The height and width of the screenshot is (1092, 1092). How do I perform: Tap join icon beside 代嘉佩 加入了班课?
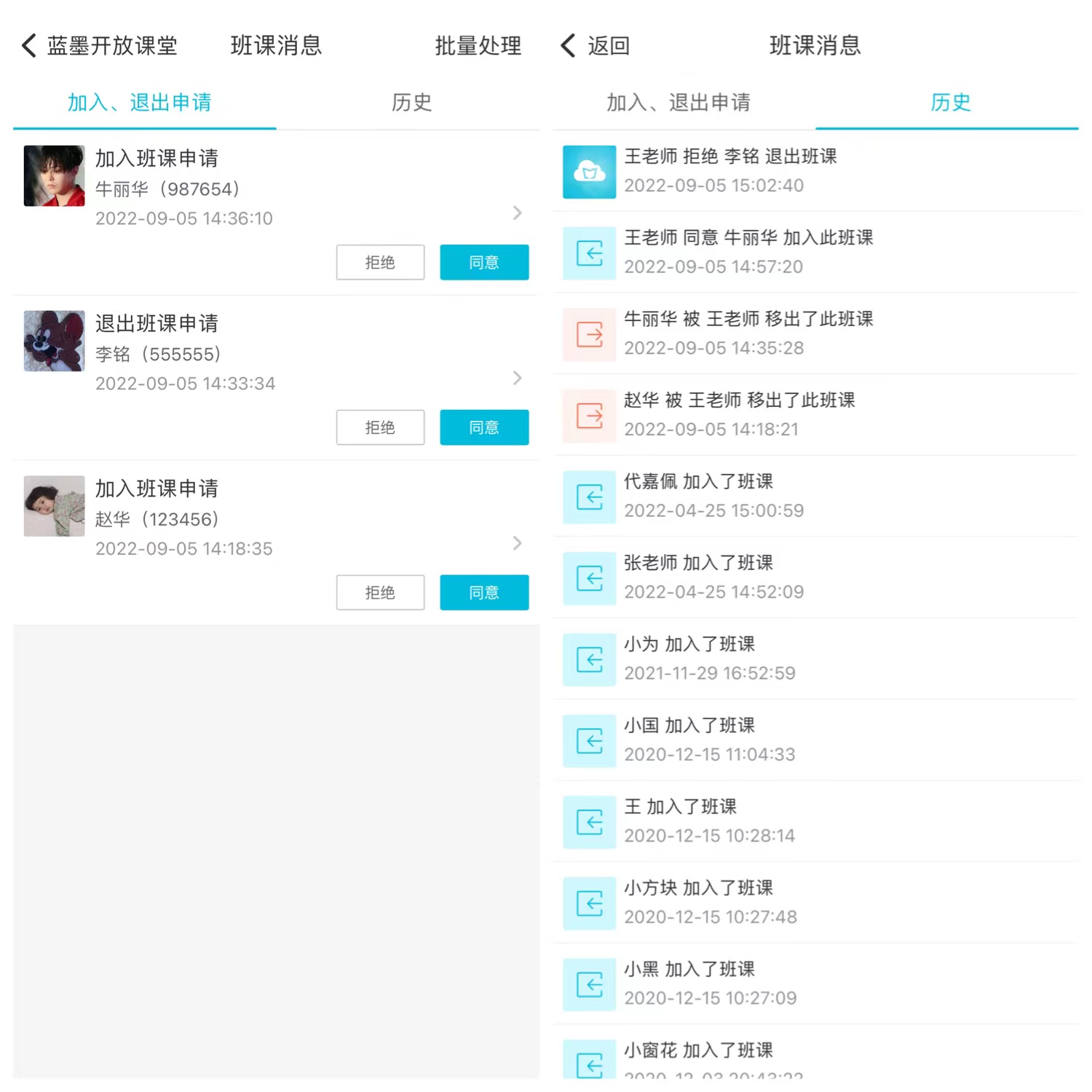589,497
